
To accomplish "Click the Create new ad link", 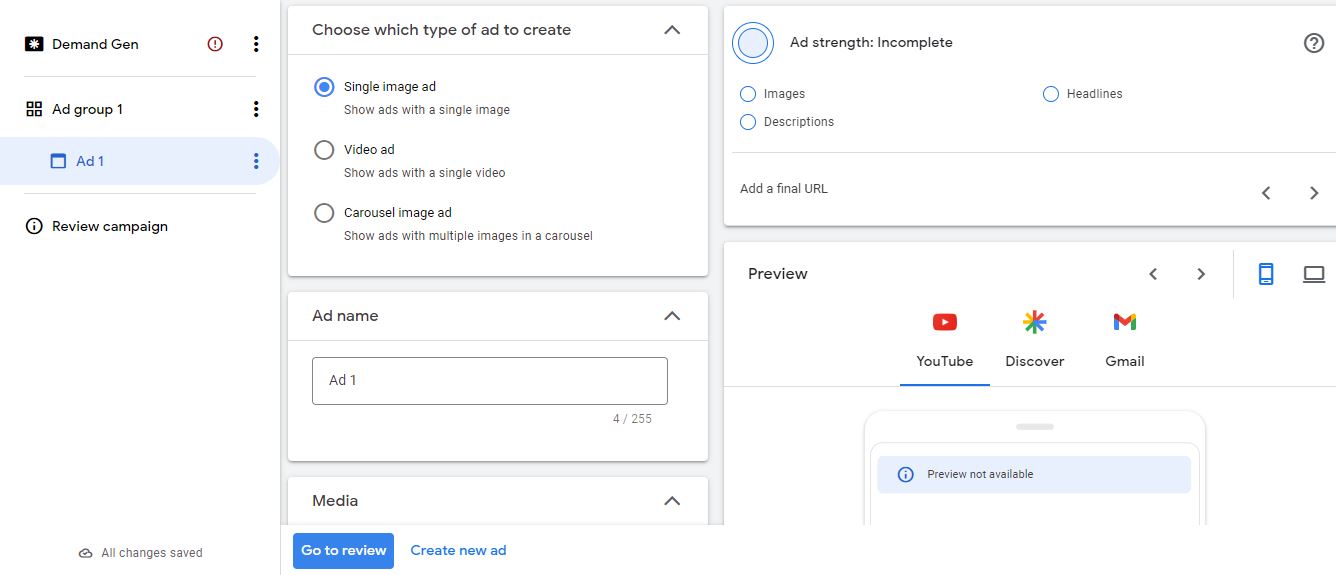I will pyautogui.click(x=458, y=550).
